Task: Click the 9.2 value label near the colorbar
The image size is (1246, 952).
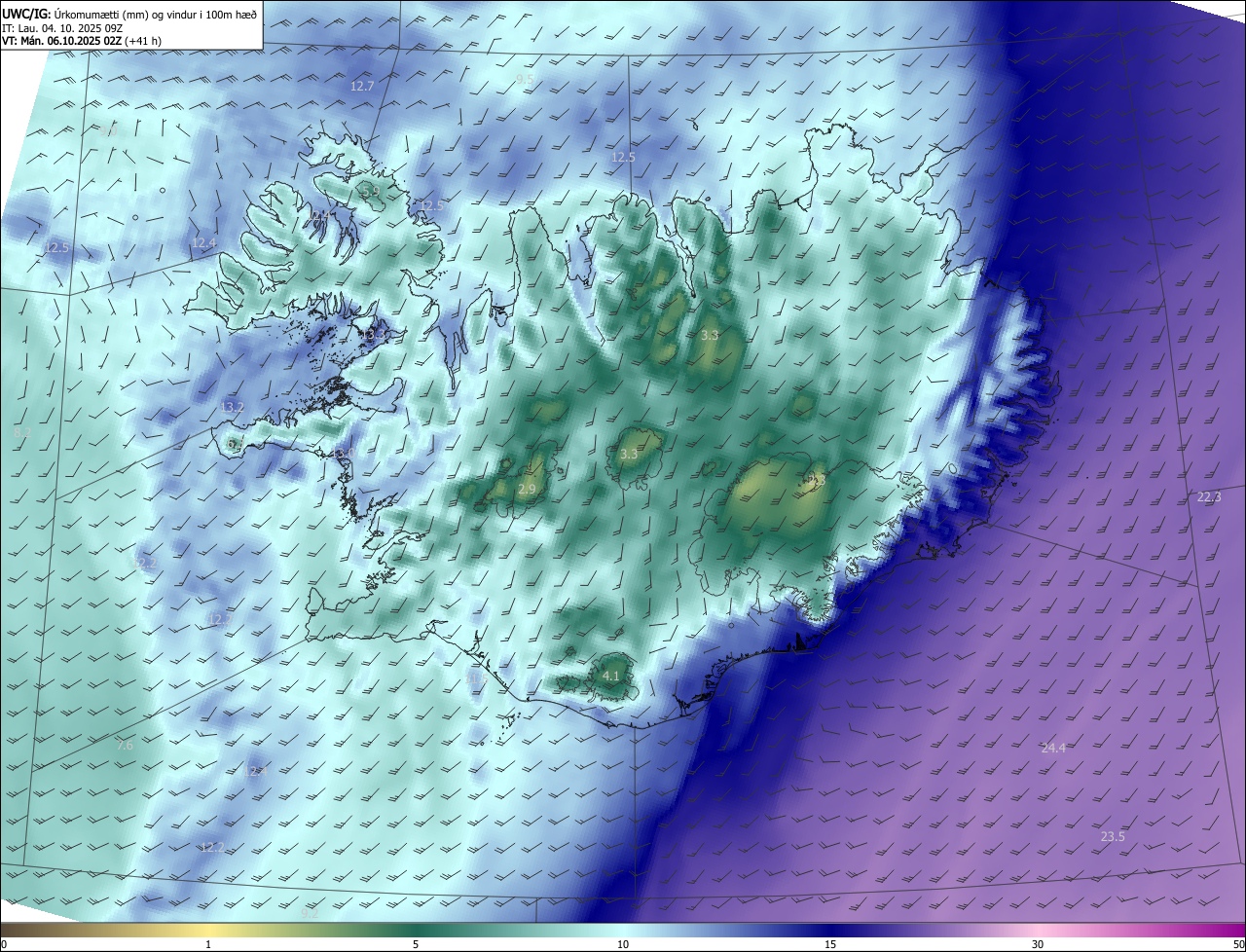Action: click(x=310, y=913)
